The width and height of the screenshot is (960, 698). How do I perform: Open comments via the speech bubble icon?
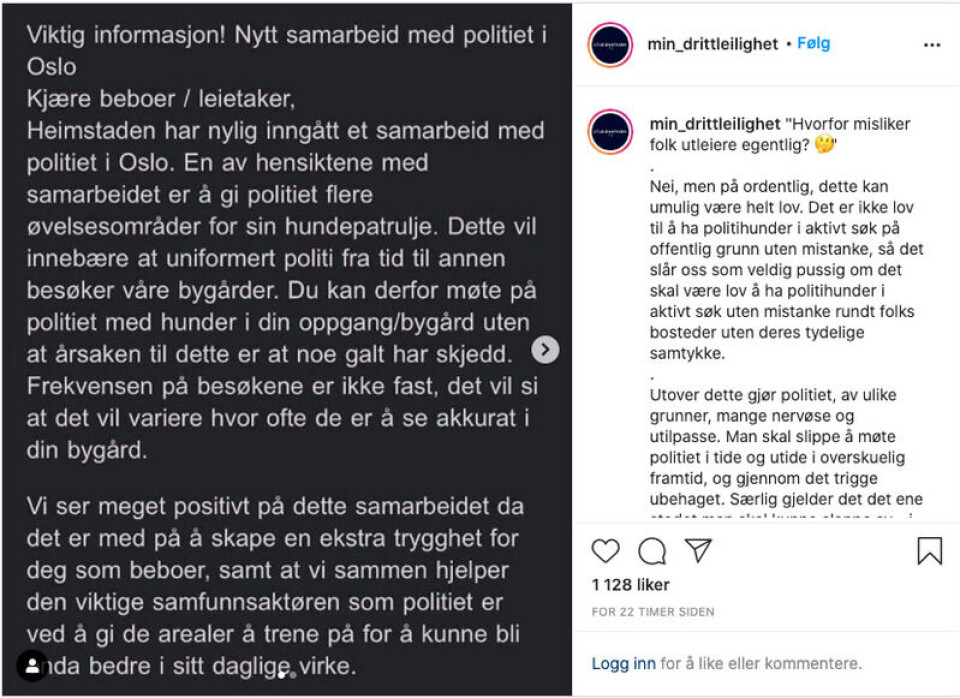coord(652,551)
